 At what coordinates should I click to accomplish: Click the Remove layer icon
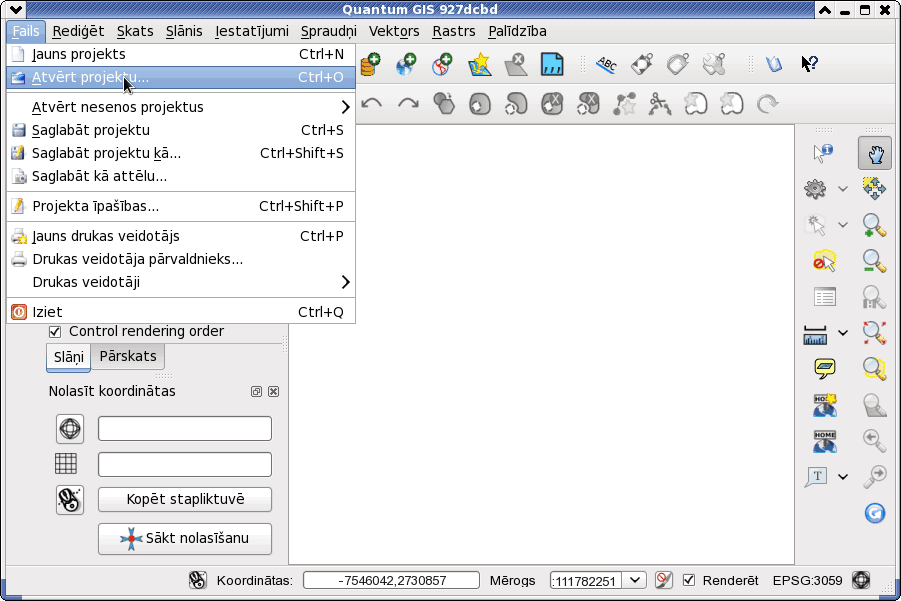(516, 64)
